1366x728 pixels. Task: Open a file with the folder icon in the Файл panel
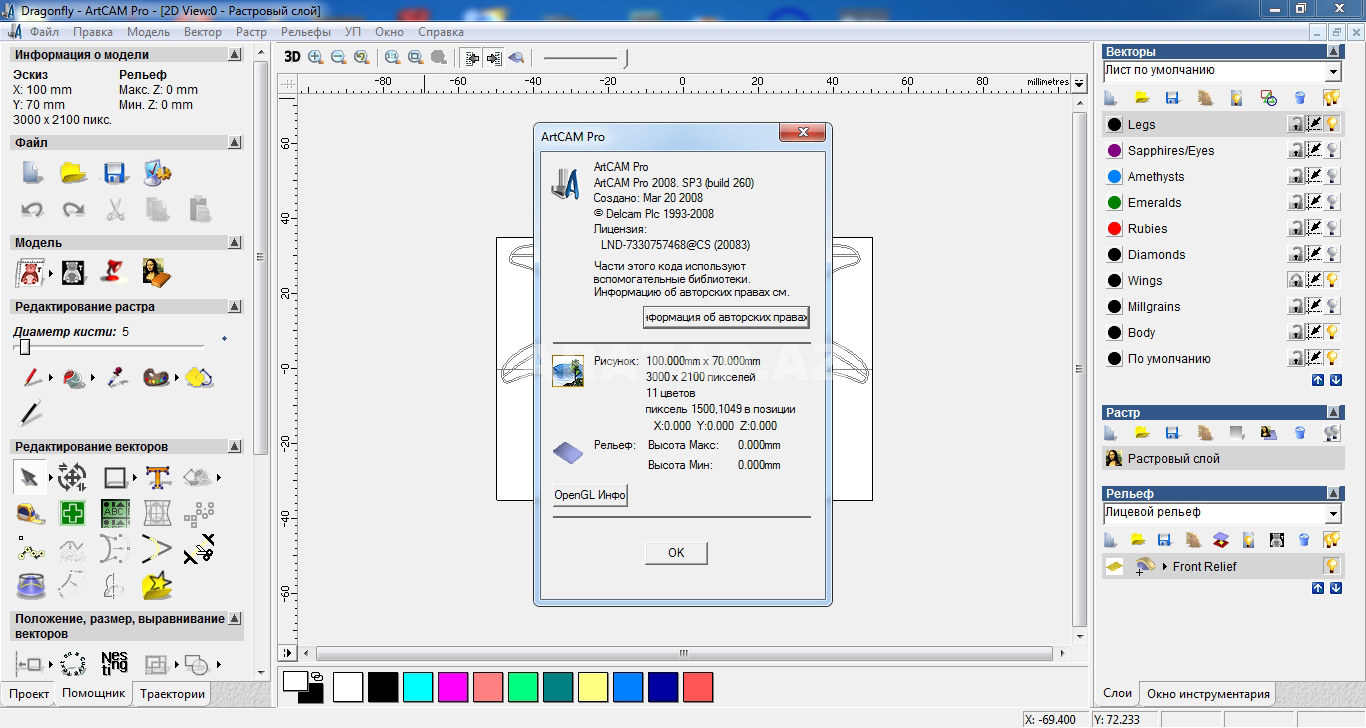point(74,173)
